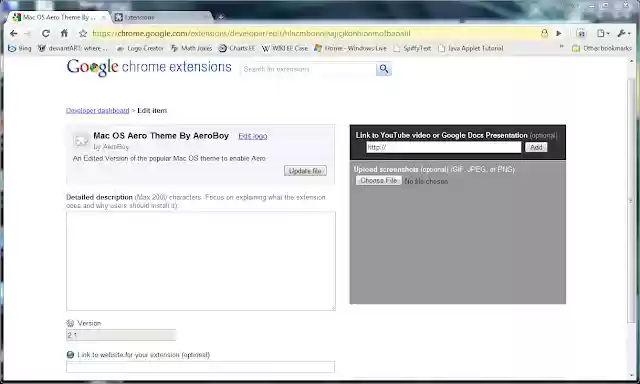Bookmark this page with the star
Image resolution: width=640 pixels, height=384 pixels.
(83, 33)
